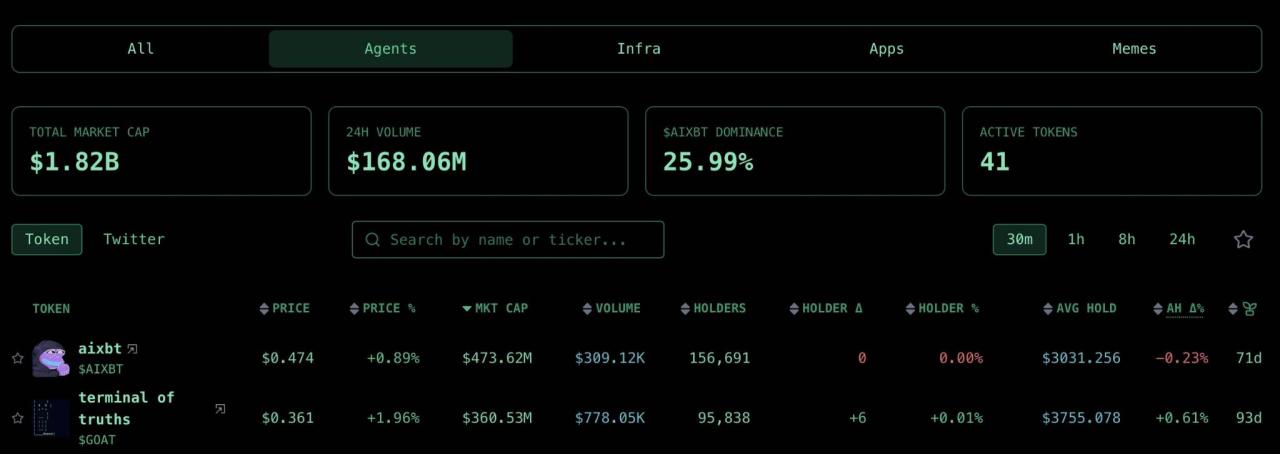Click the favorites star filter icon
1280x454 pixels.
[x=1243, y=240]
